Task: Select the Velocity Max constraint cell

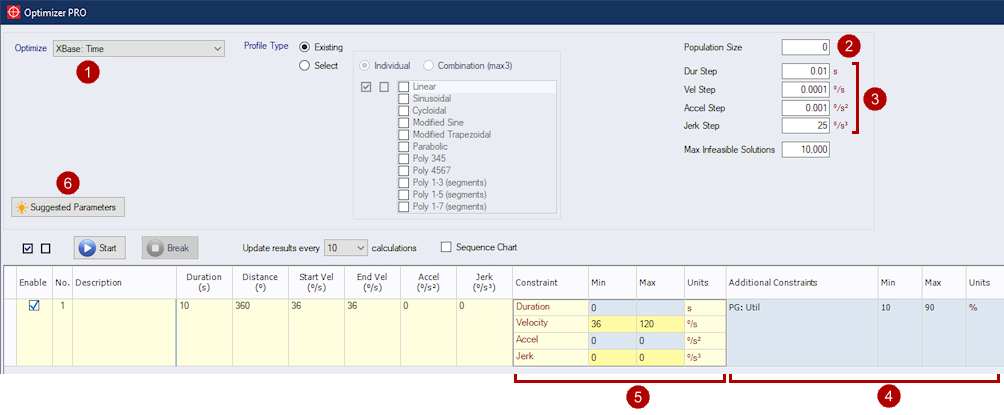Action: [x=660, y=324]
